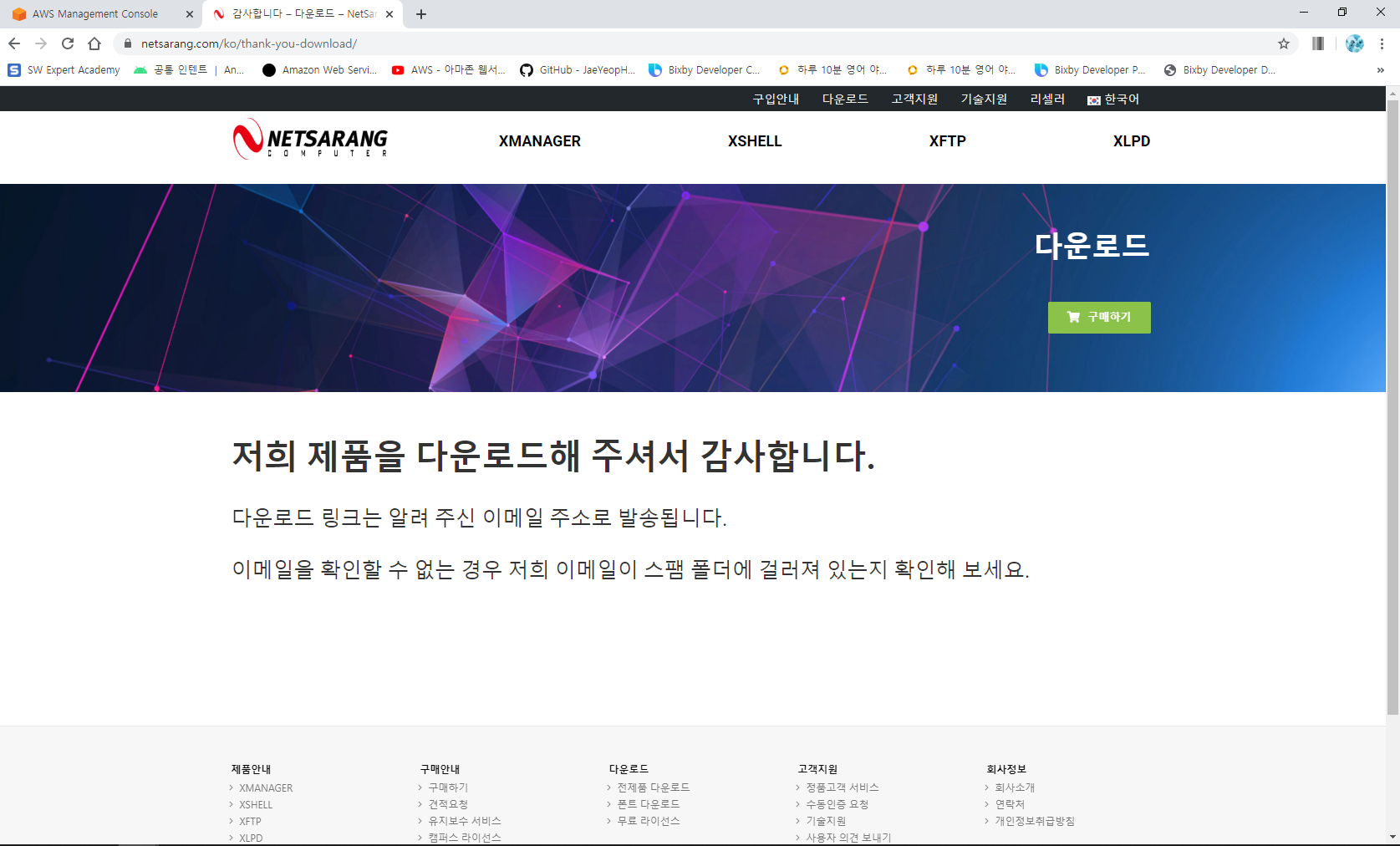Click the scrollbar down arrow
The width and height of the screenshot is (1400, 846).
point(1392,837)
